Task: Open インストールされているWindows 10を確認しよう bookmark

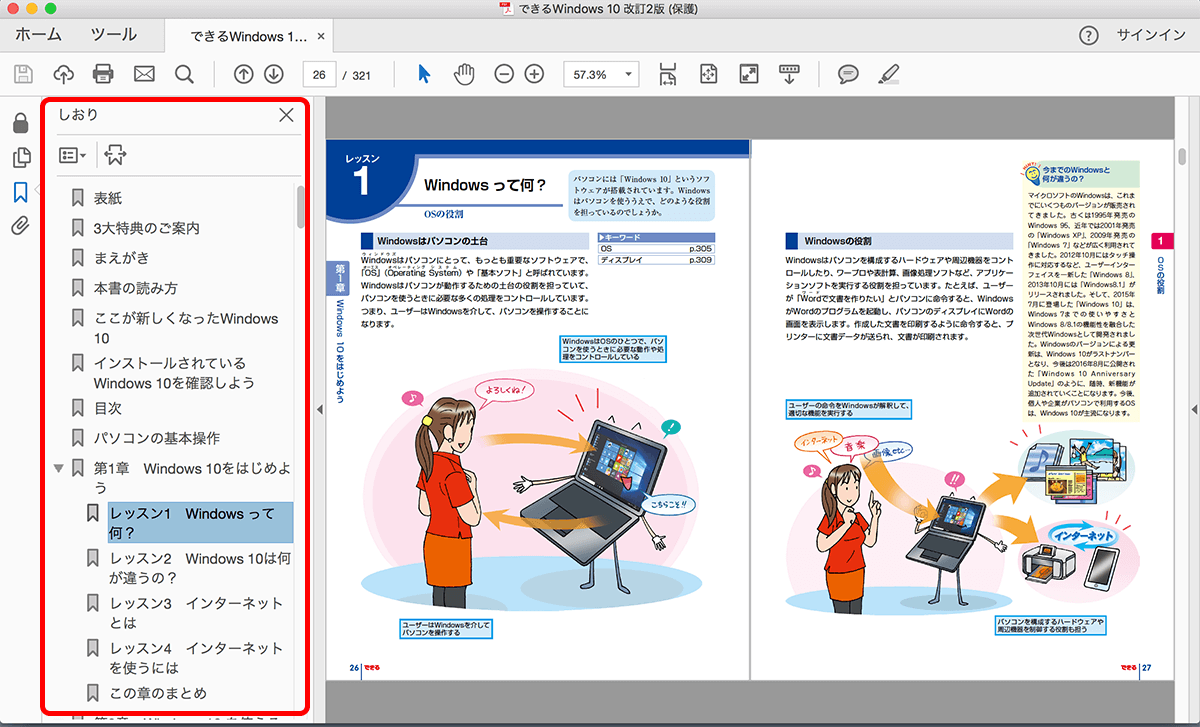Action: [x=174, y=373]
